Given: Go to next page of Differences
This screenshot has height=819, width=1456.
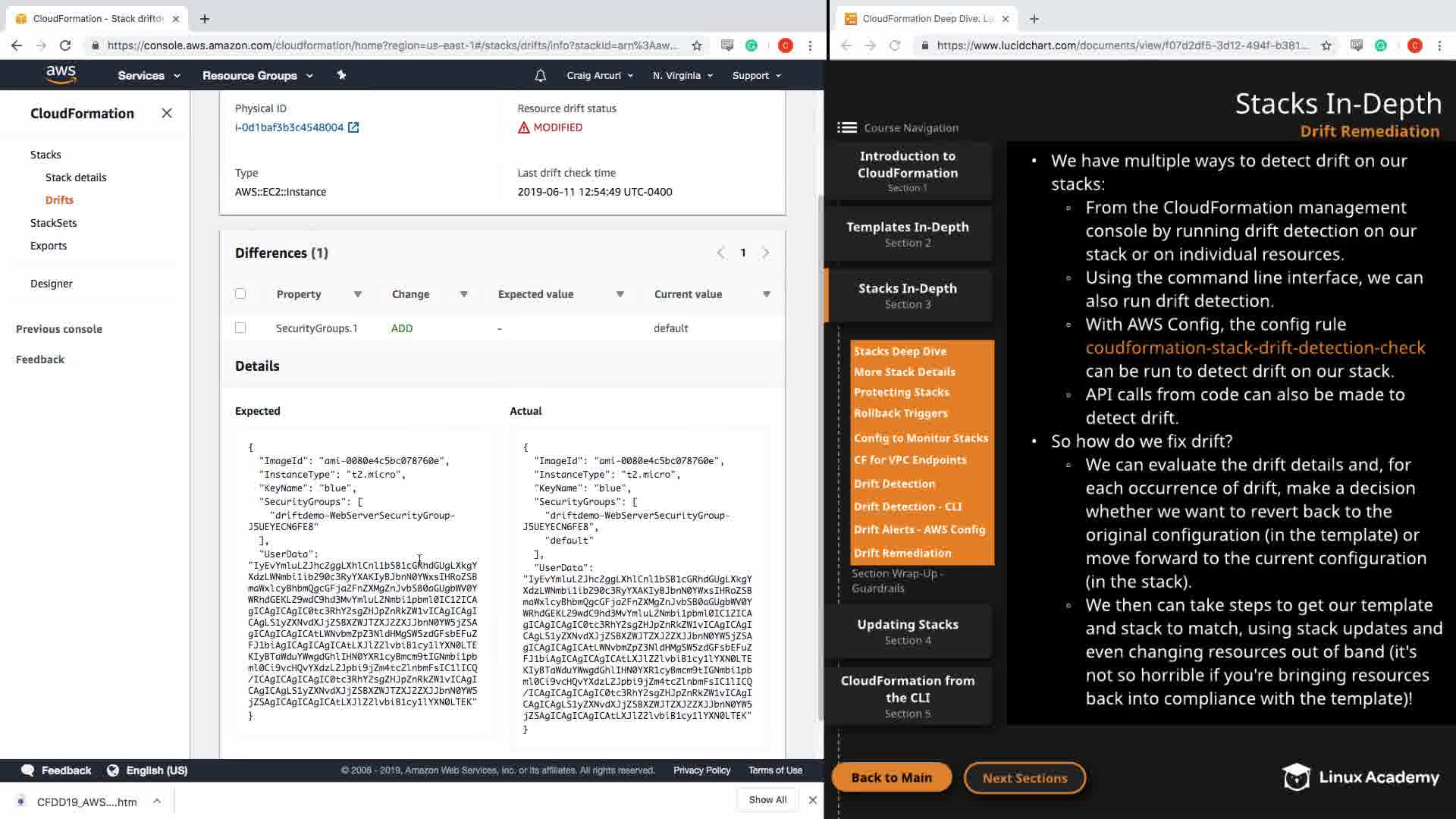Looking at the screenshot, I should 765,253.
